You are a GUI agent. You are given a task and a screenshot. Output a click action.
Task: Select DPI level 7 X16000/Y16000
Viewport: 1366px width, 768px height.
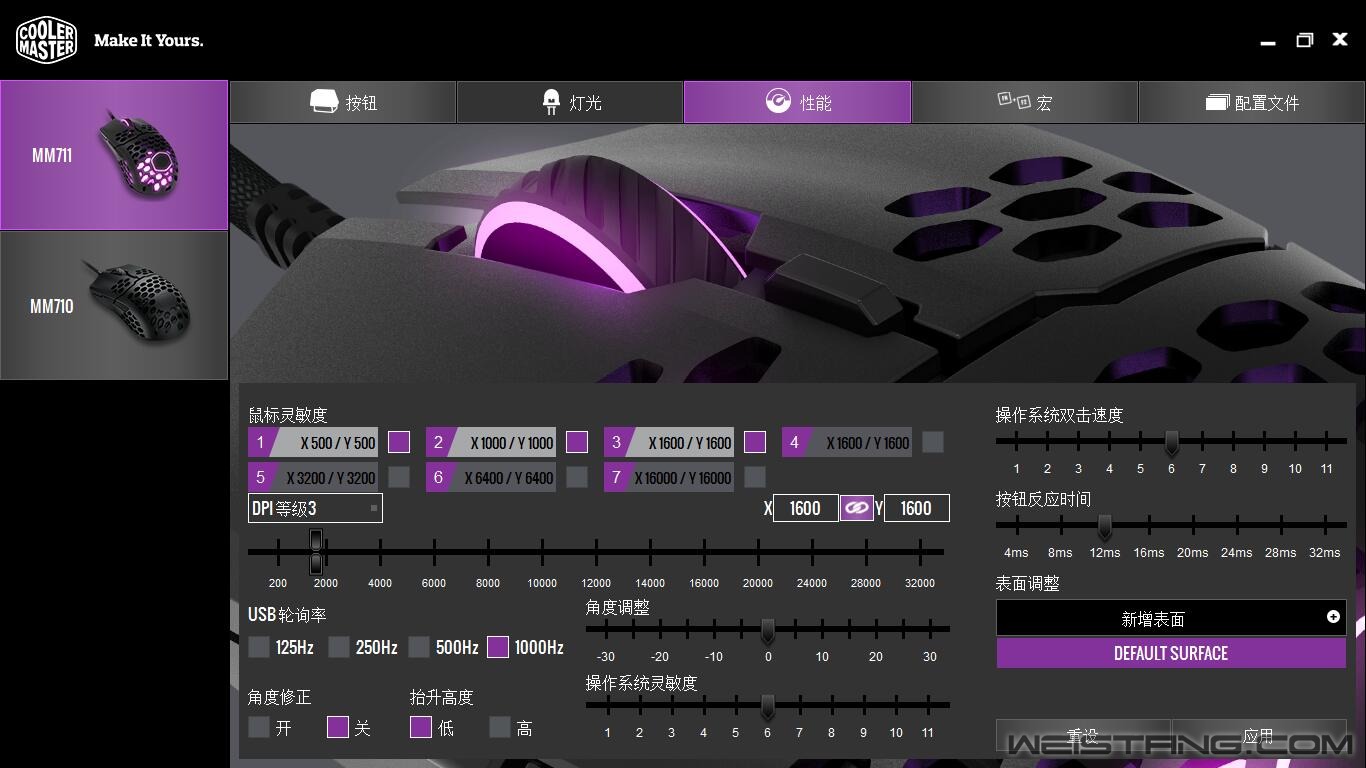[x=669, y=477]
